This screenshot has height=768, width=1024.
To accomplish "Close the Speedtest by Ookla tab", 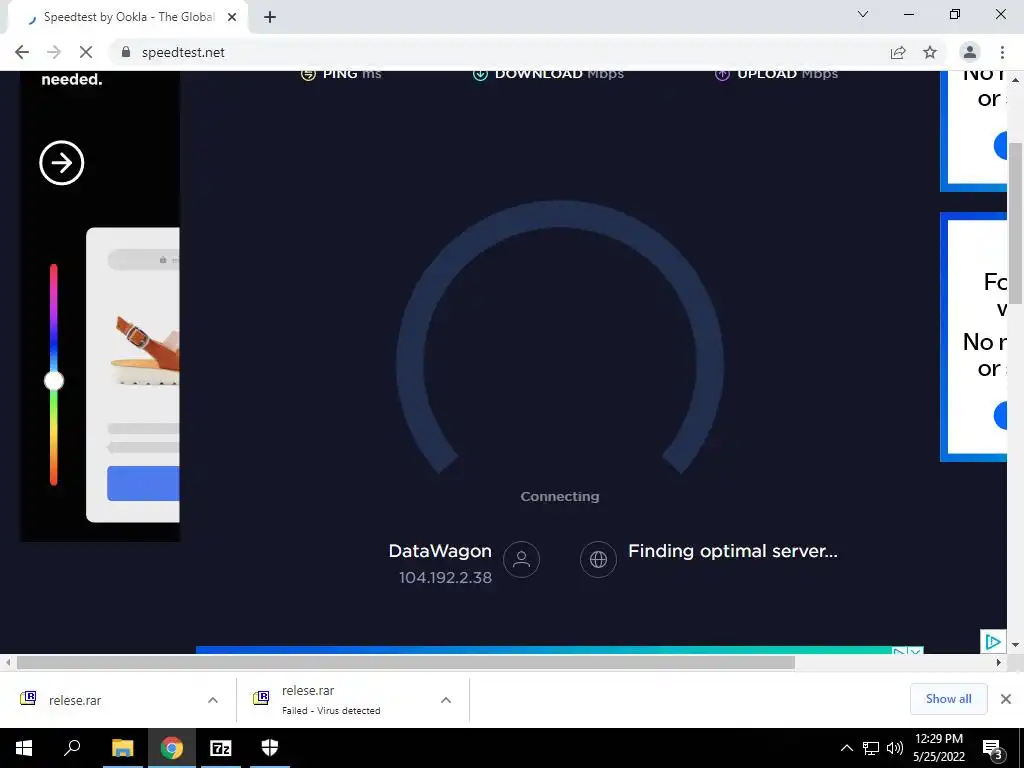I will [x=232, y=17].
